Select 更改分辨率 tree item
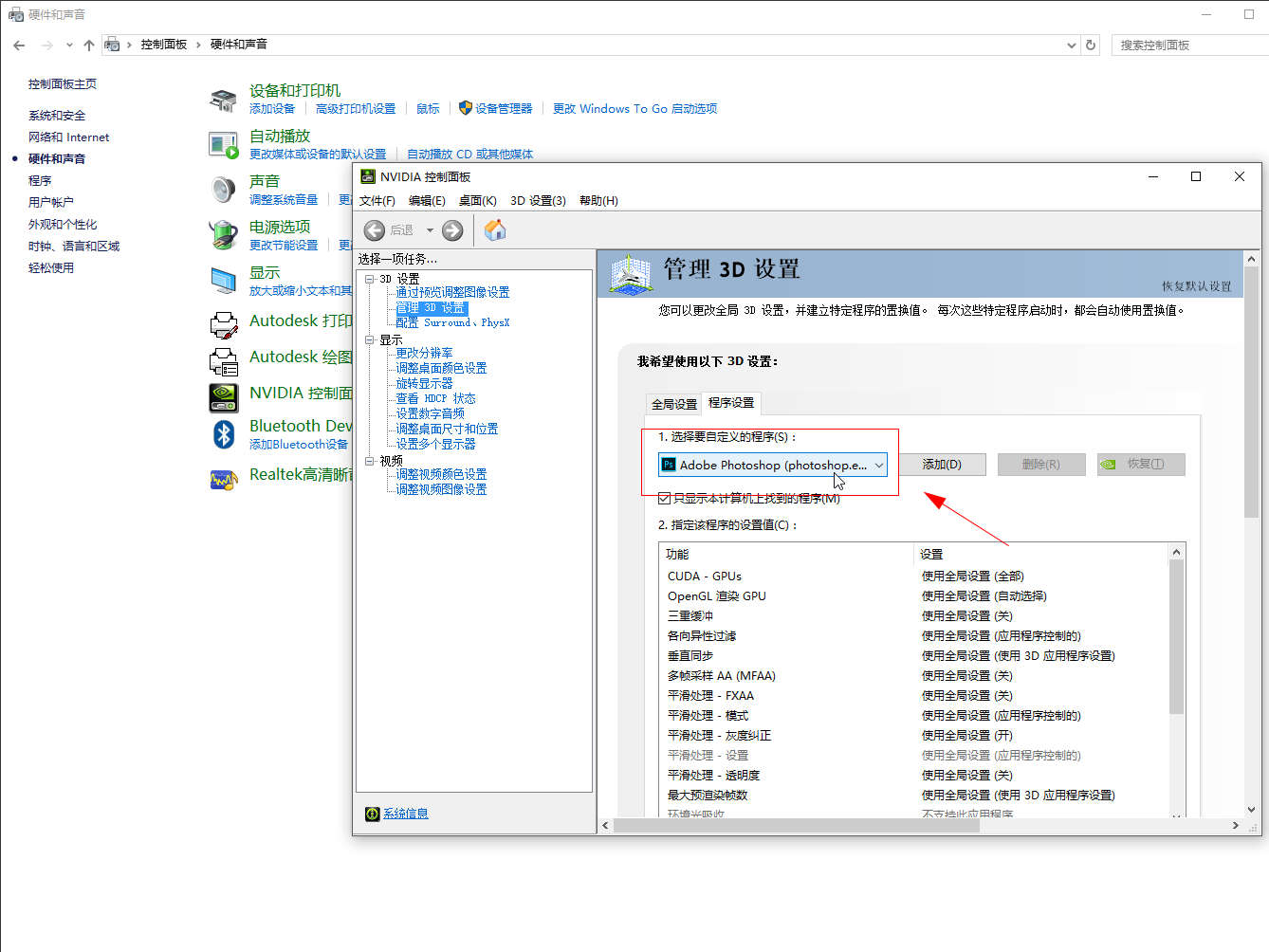 pyautogui.click(x=424, y=353)
